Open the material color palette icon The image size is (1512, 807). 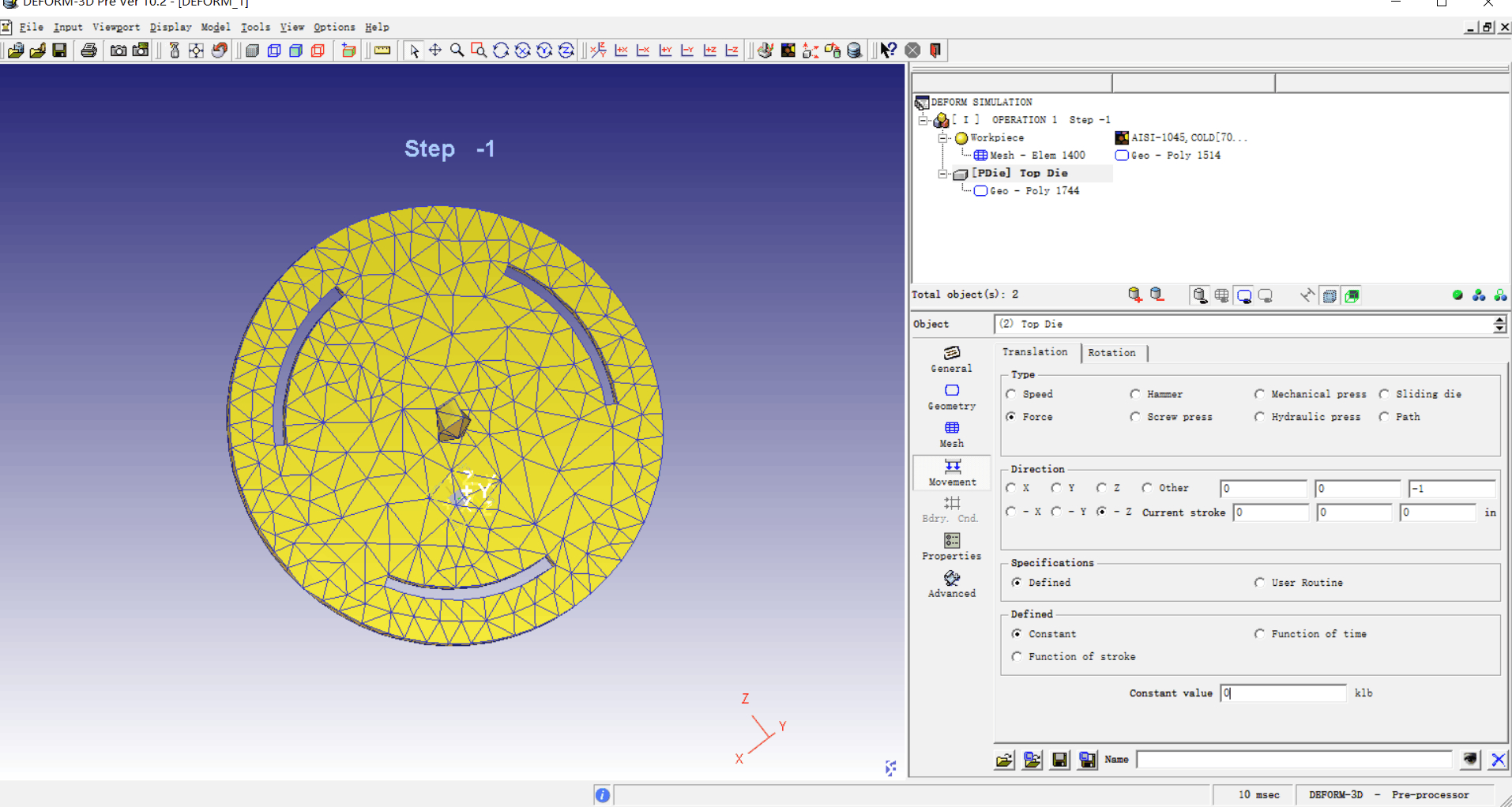point(788,51)
